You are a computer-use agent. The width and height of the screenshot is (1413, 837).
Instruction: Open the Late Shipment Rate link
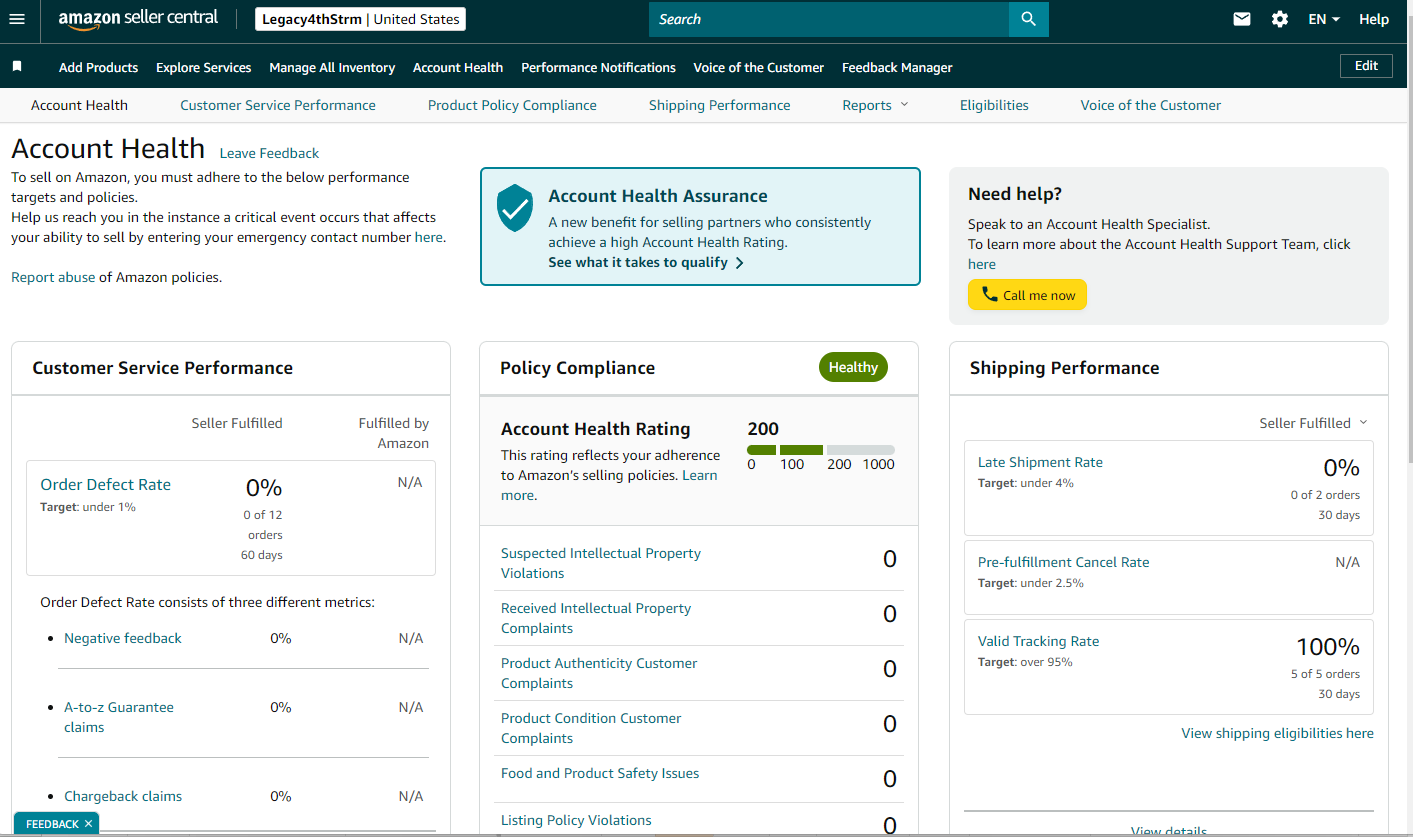point(1040,462)
